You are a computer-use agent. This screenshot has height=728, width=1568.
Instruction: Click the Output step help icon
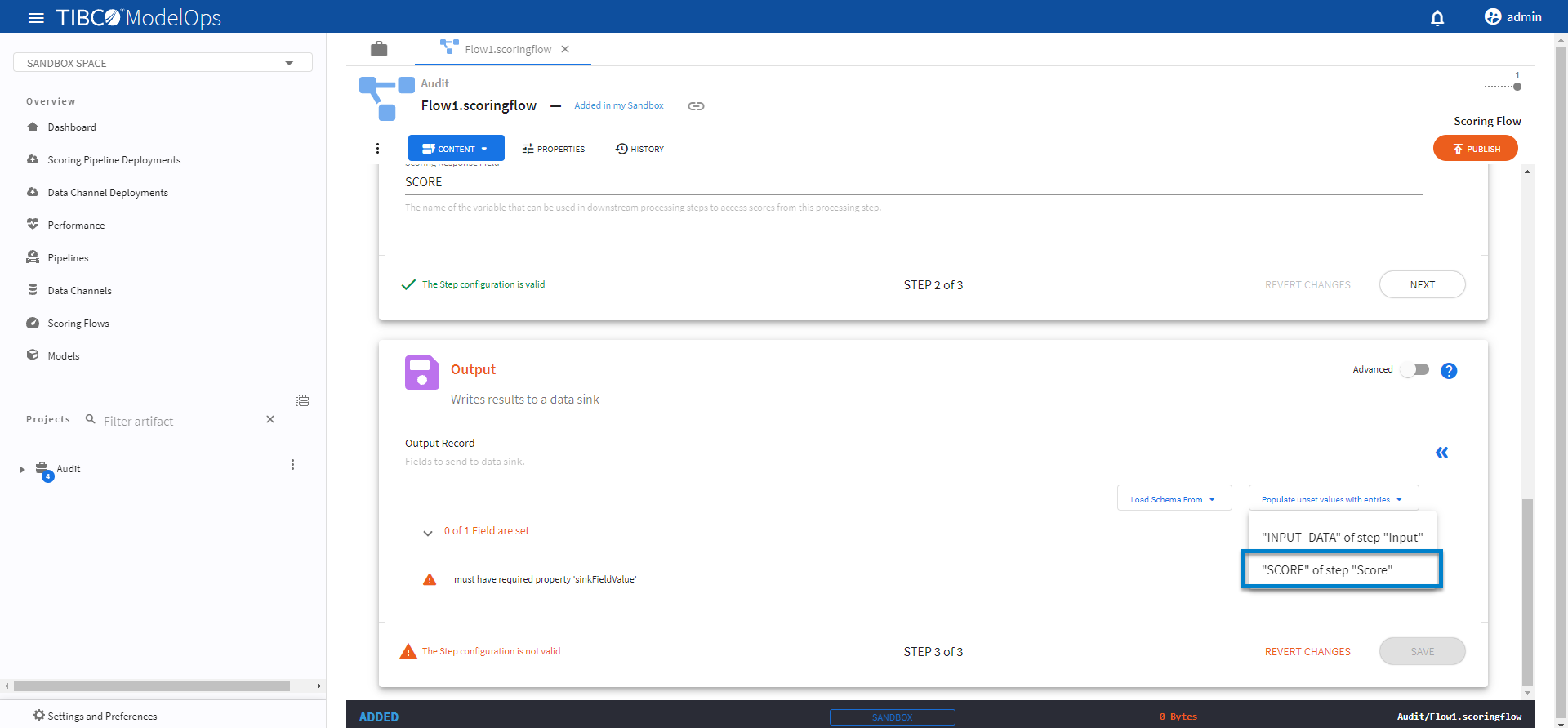(1449, 371)
